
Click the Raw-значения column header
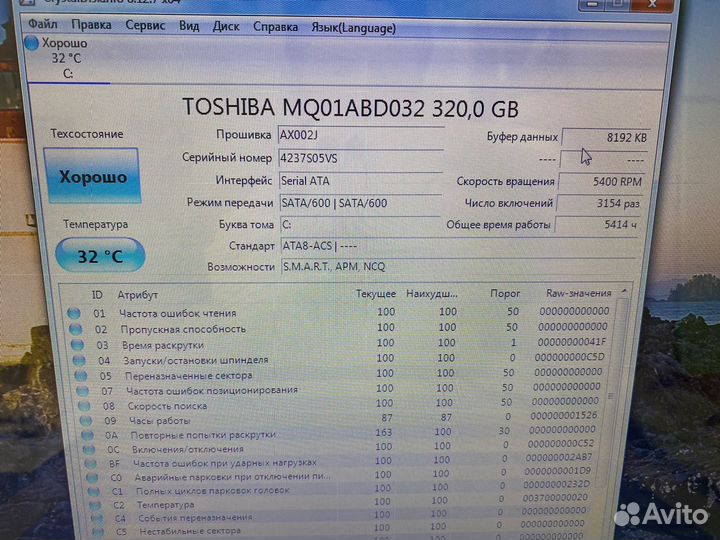(579, 293)
